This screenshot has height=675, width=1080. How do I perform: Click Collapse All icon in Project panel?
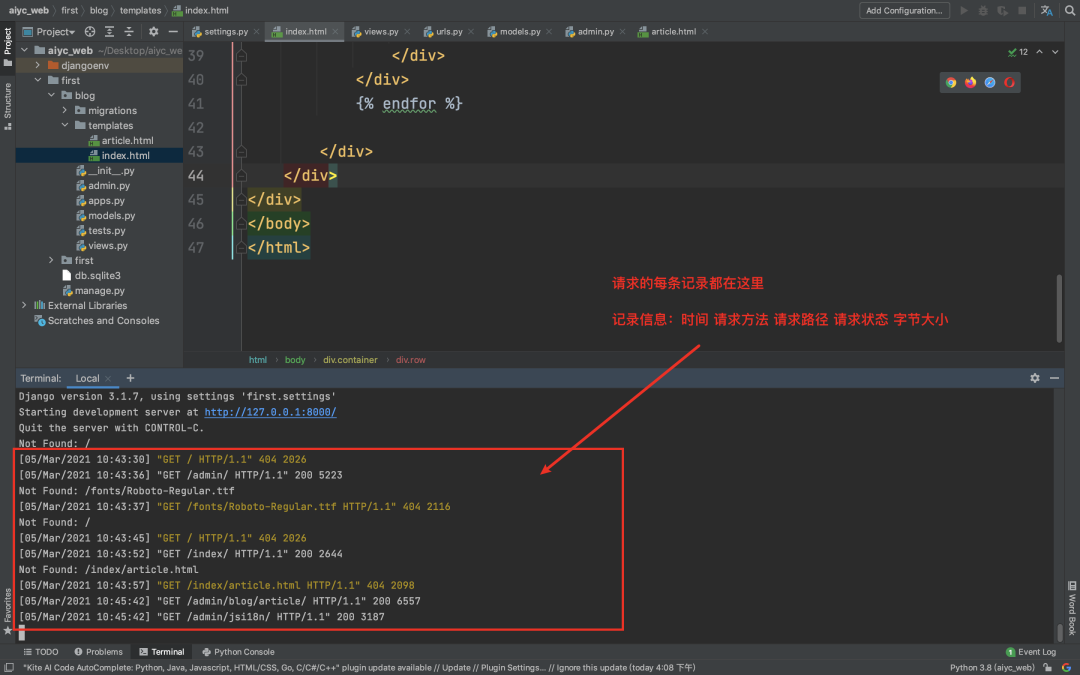click(129, 32)
